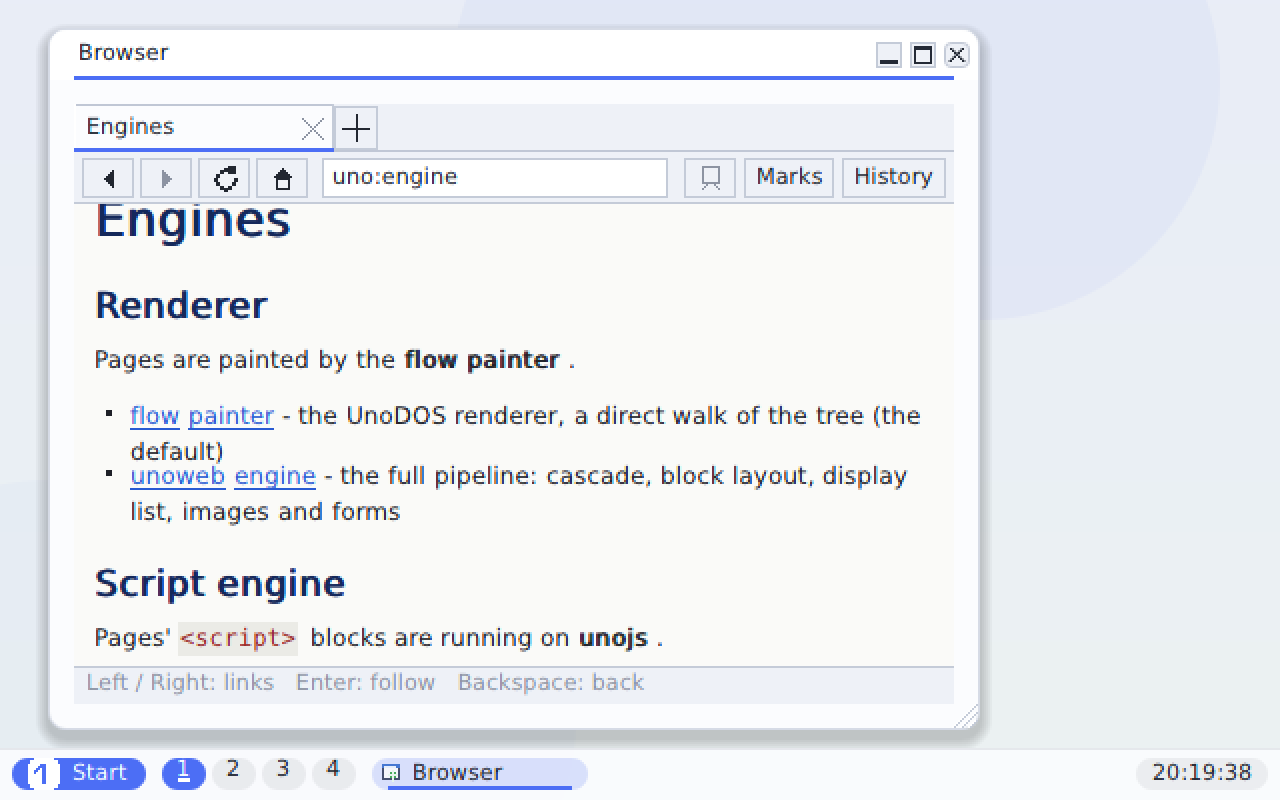Screen dimensions: 1280x800
Task: Click the bold "flow painter" text
Action: tap(482, 360)
